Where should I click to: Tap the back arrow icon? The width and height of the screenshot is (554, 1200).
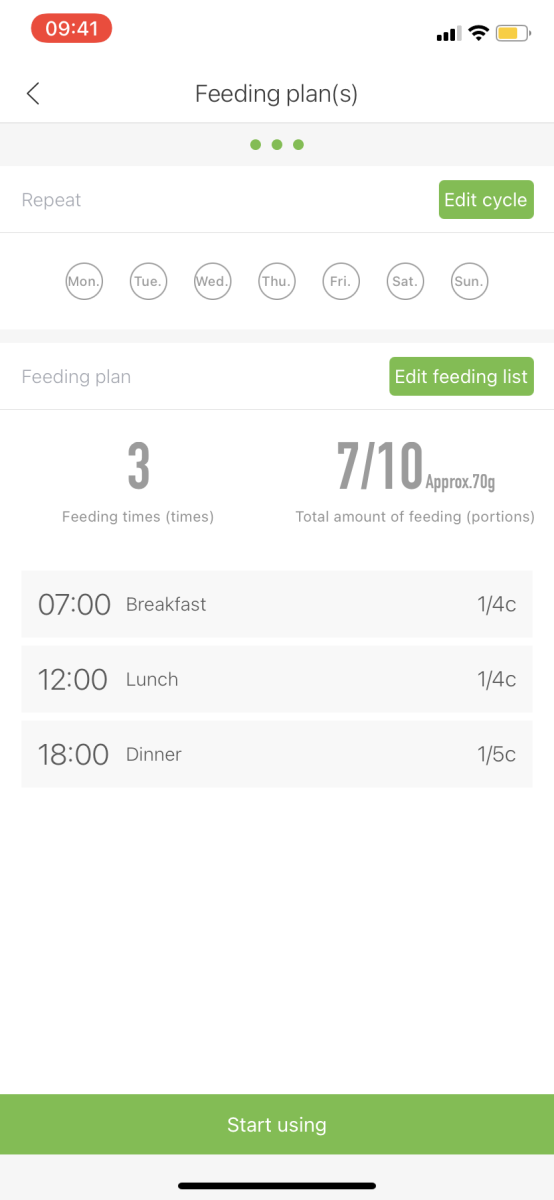(x=33, y=94)
